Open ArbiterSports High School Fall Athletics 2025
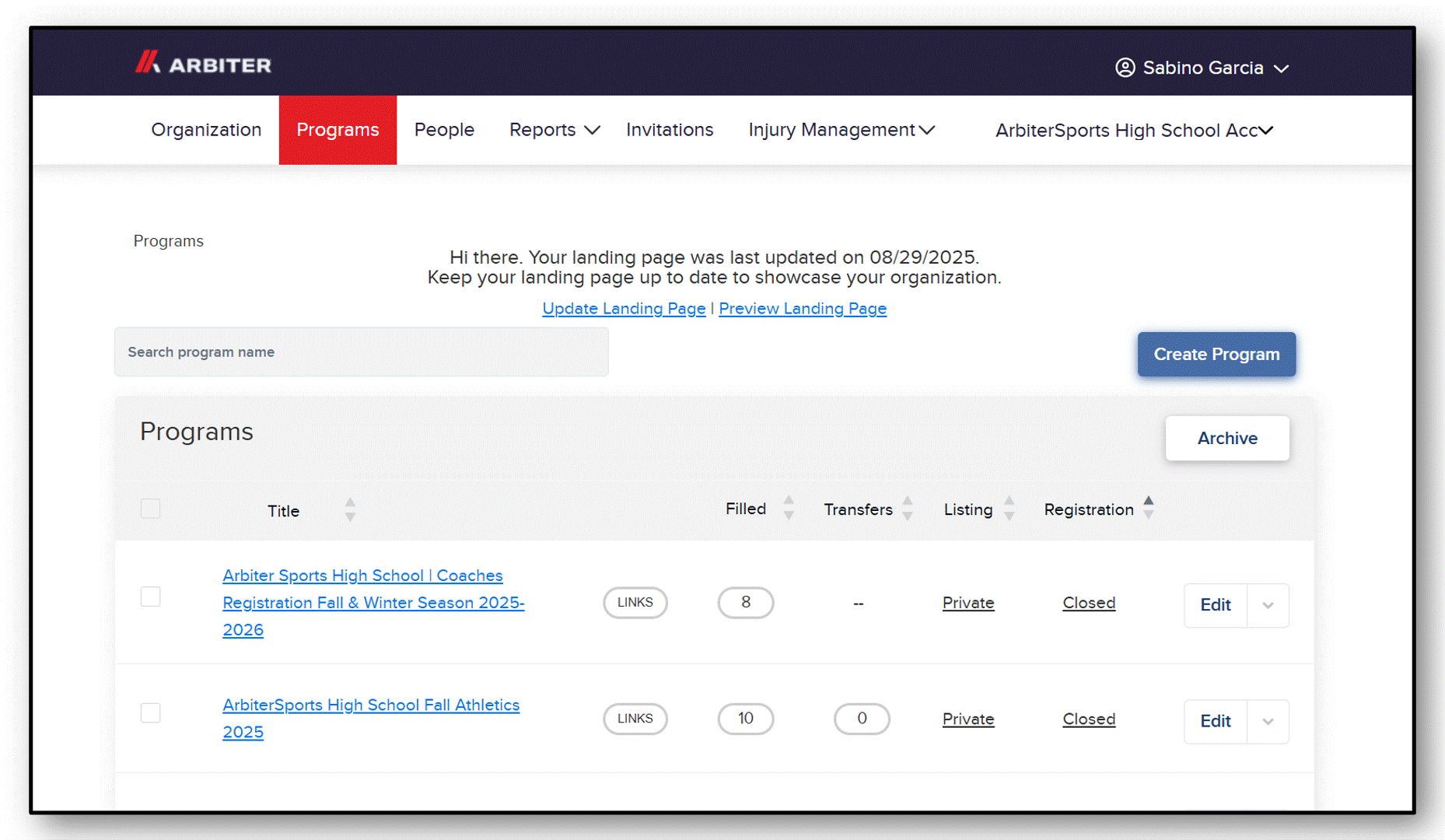 [371, 719]
